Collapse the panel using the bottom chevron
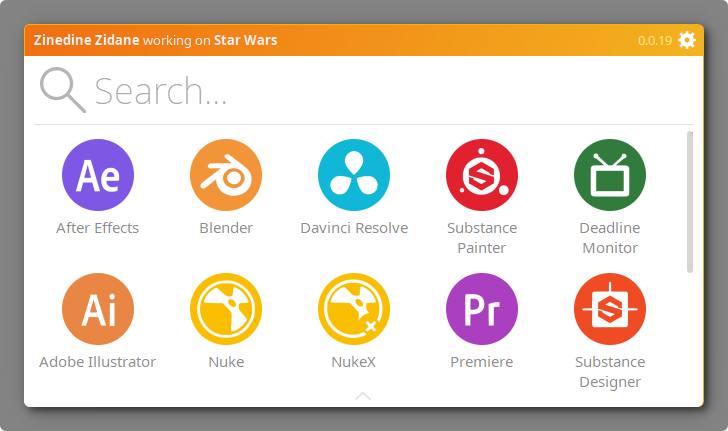This screenshot has height=431, width=728. [x=363, y=397]
